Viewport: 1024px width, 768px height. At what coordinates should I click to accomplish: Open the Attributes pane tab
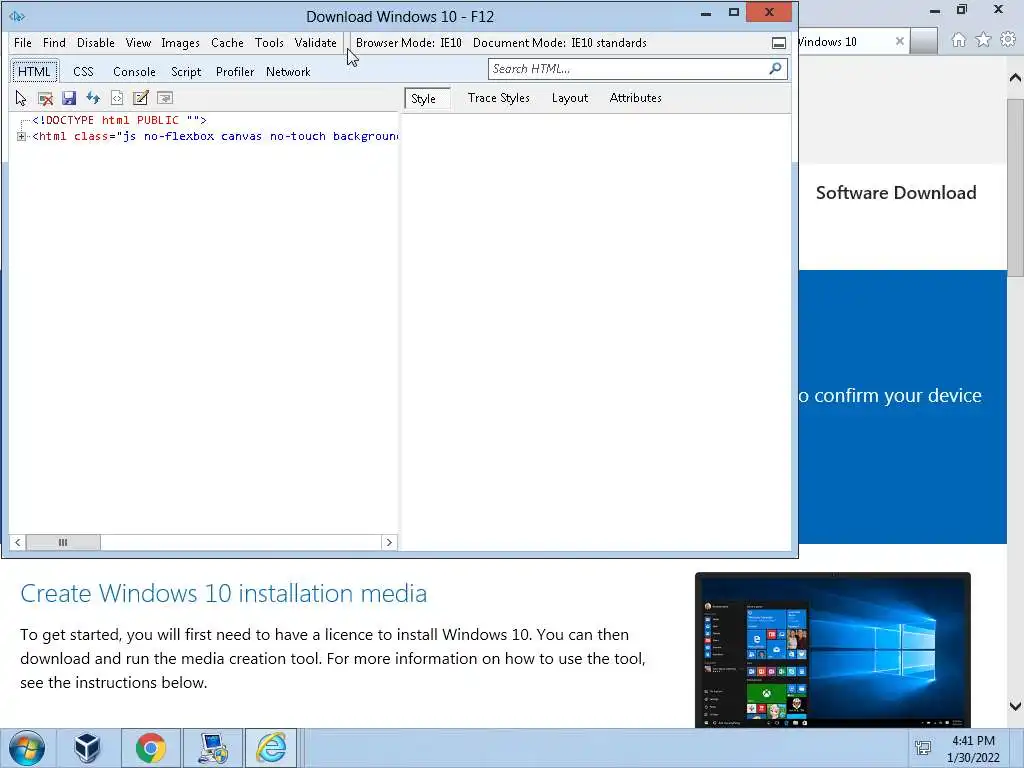635,98
